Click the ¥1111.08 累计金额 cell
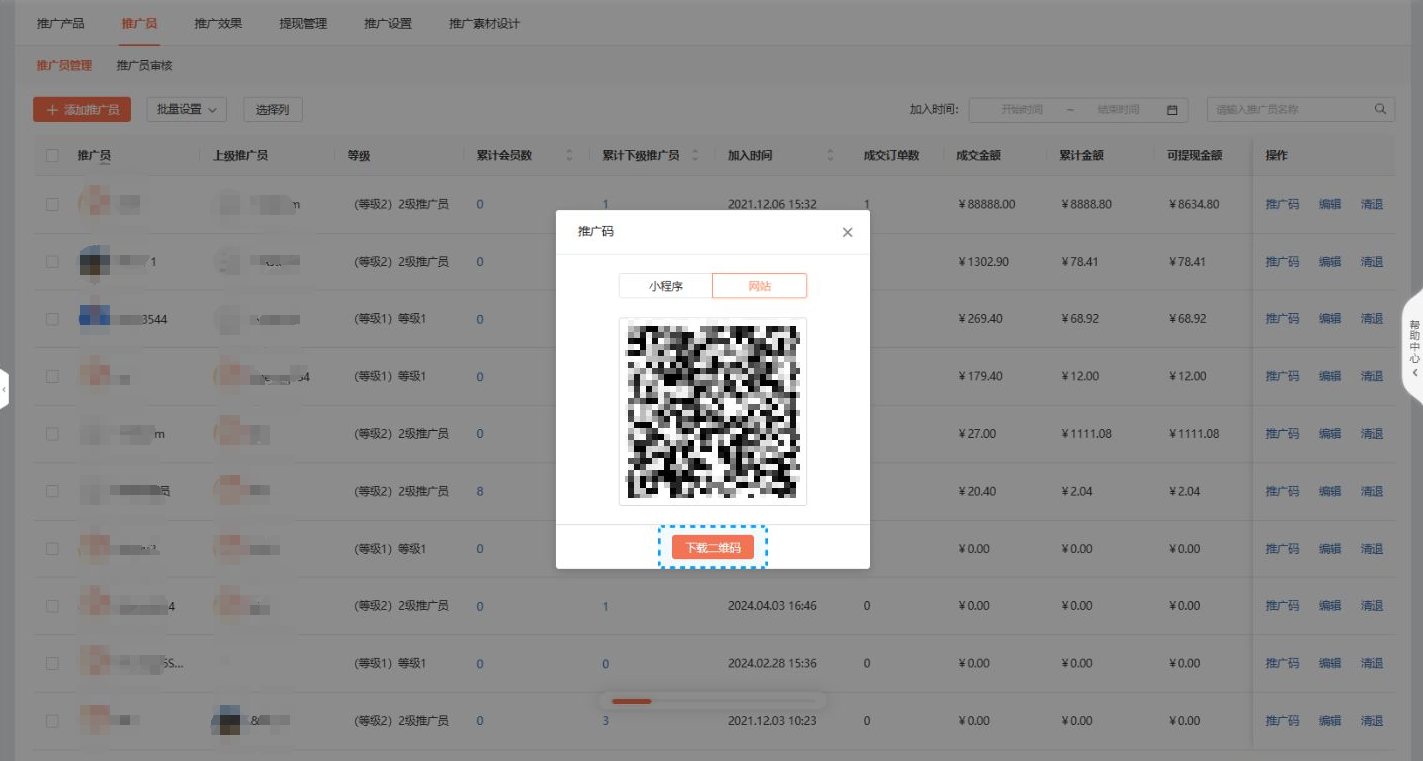 (x=1086, y=434)
